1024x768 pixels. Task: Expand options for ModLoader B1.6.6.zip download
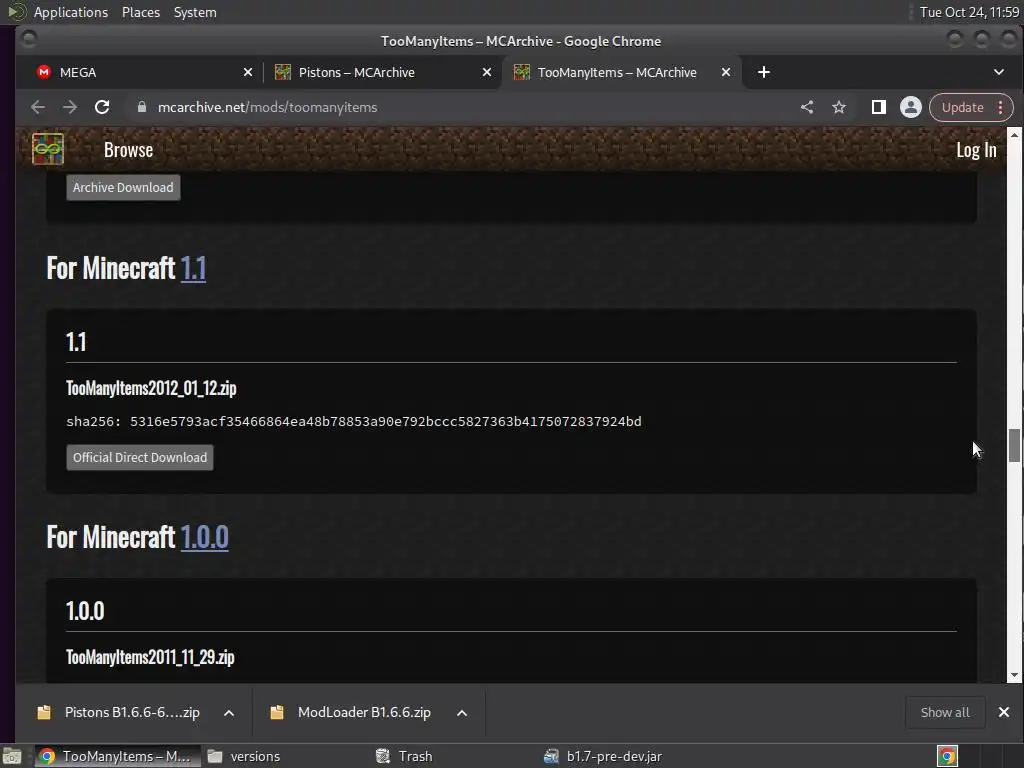pos(462,713)
